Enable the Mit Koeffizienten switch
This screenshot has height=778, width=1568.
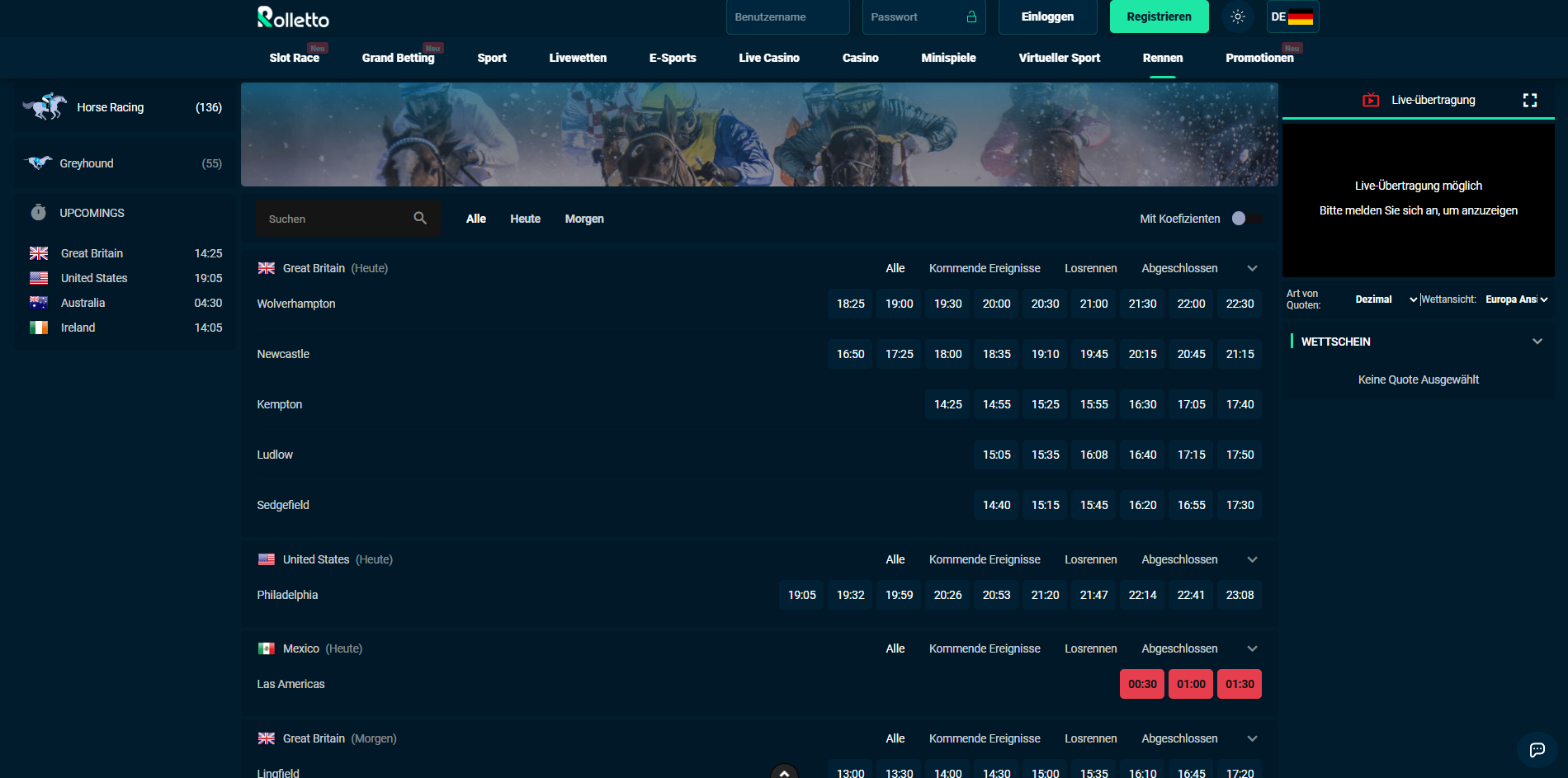pos(1245,219)
